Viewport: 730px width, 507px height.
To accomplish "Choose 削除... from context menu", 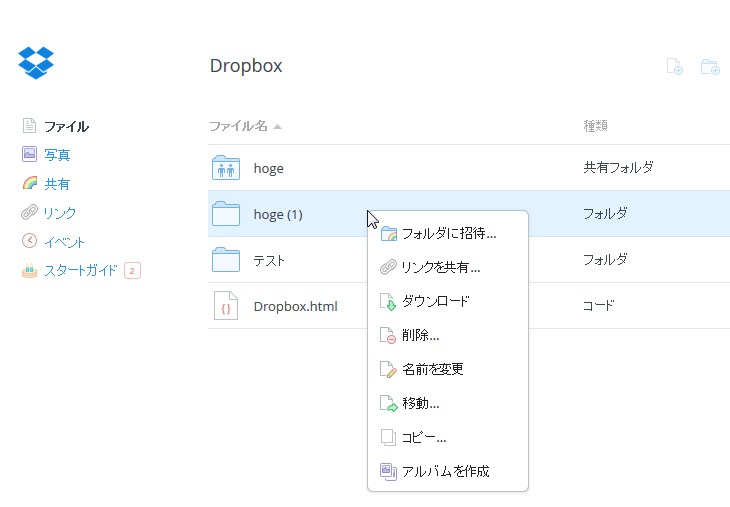I will [x=448, y=335].
